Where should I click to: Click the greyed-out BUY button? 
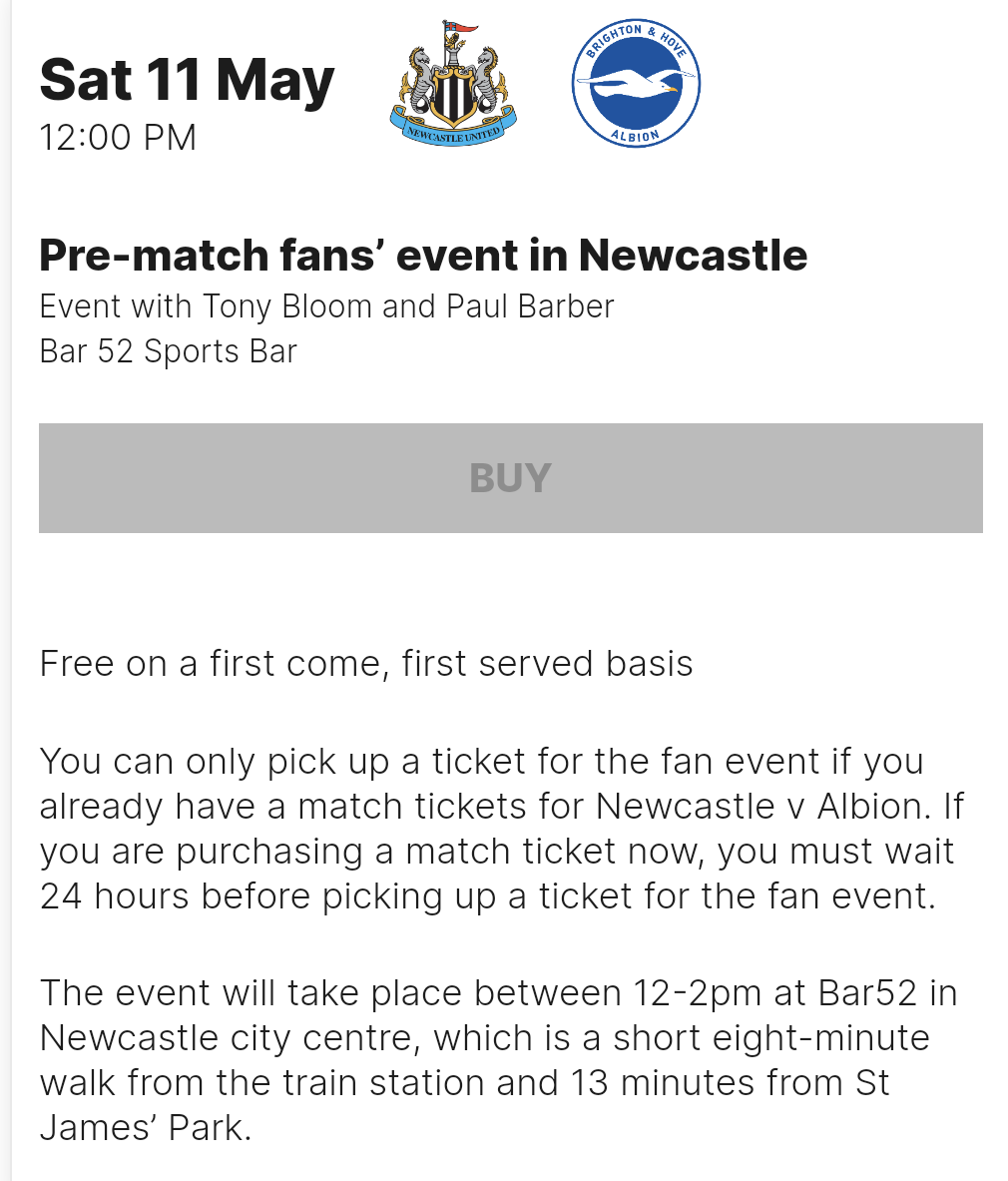(x=510, y=477)
